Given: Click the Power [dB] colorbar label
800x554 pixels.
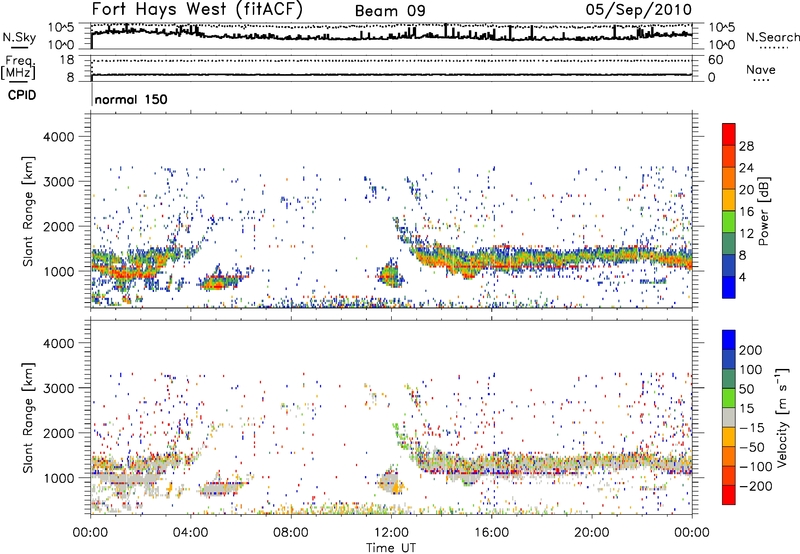Looking at the screenshot, I should click(764, 211).
